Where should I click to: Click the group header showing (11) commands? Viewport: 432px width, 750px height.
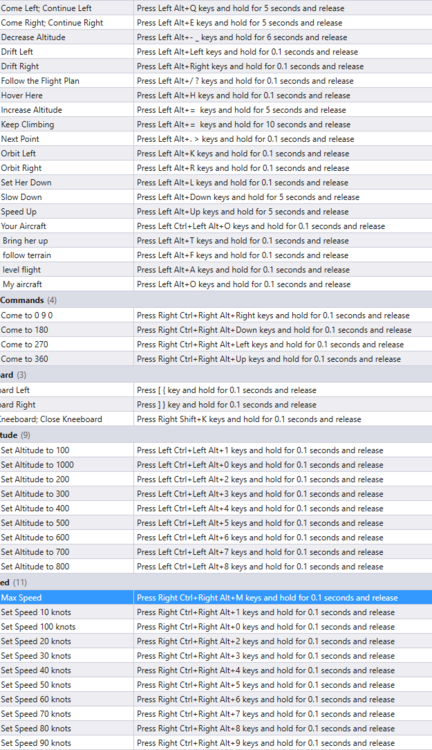coord(216,582)
